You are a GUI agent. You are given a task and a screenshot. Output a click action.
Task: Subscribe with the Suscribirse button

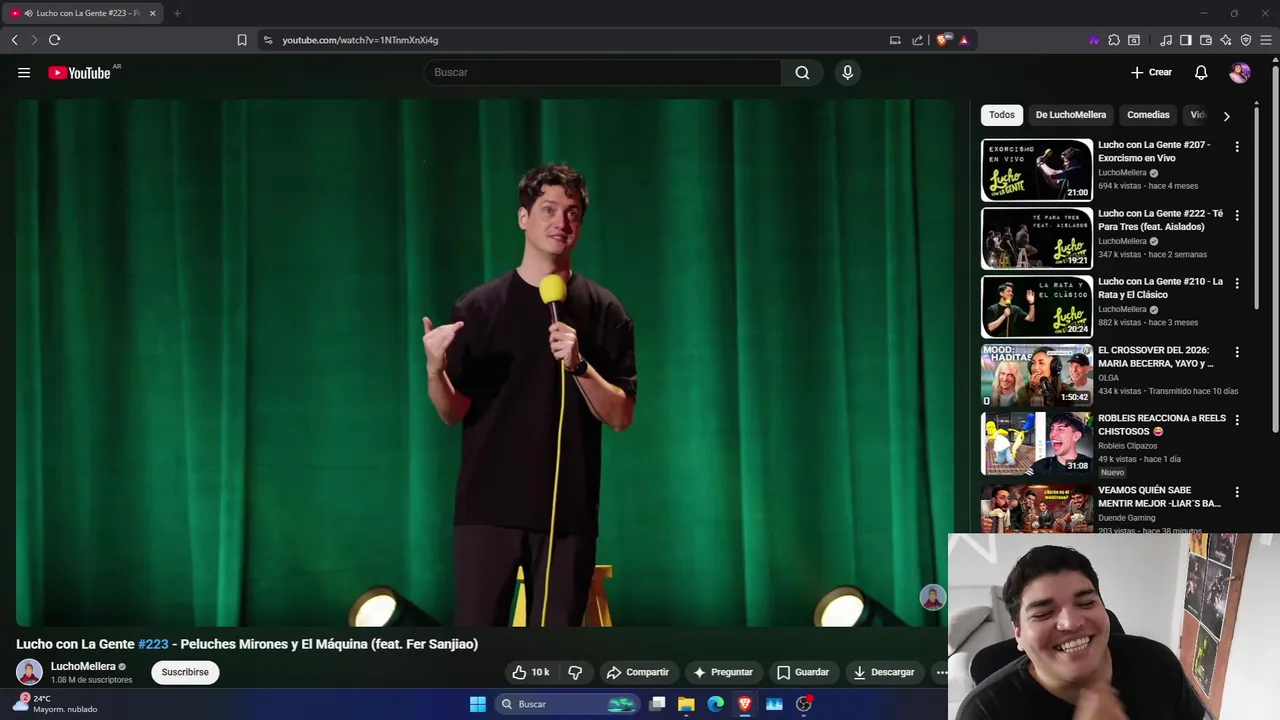point(185,672)
